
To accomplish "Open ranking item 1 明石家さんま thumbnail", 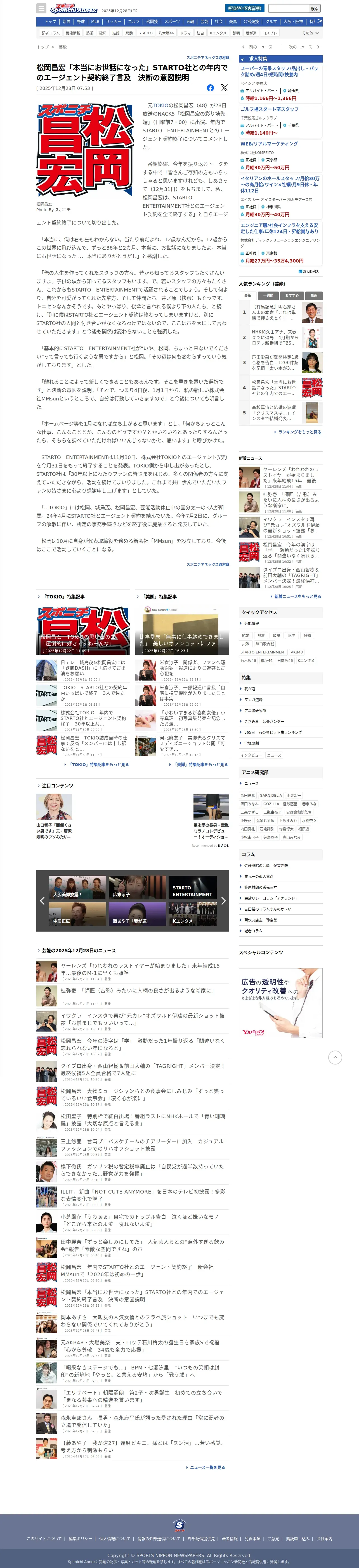I will click(311, 313).
